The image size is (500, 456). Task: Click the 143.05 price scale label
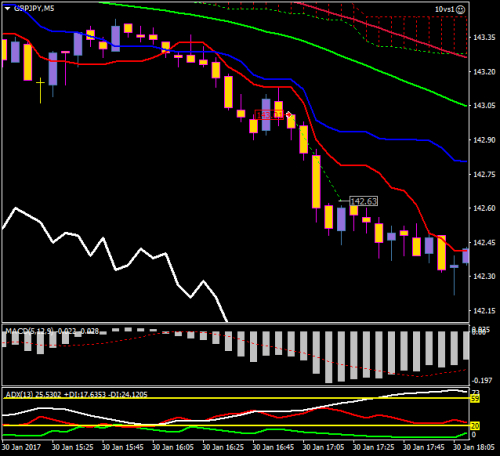[484, 106]
